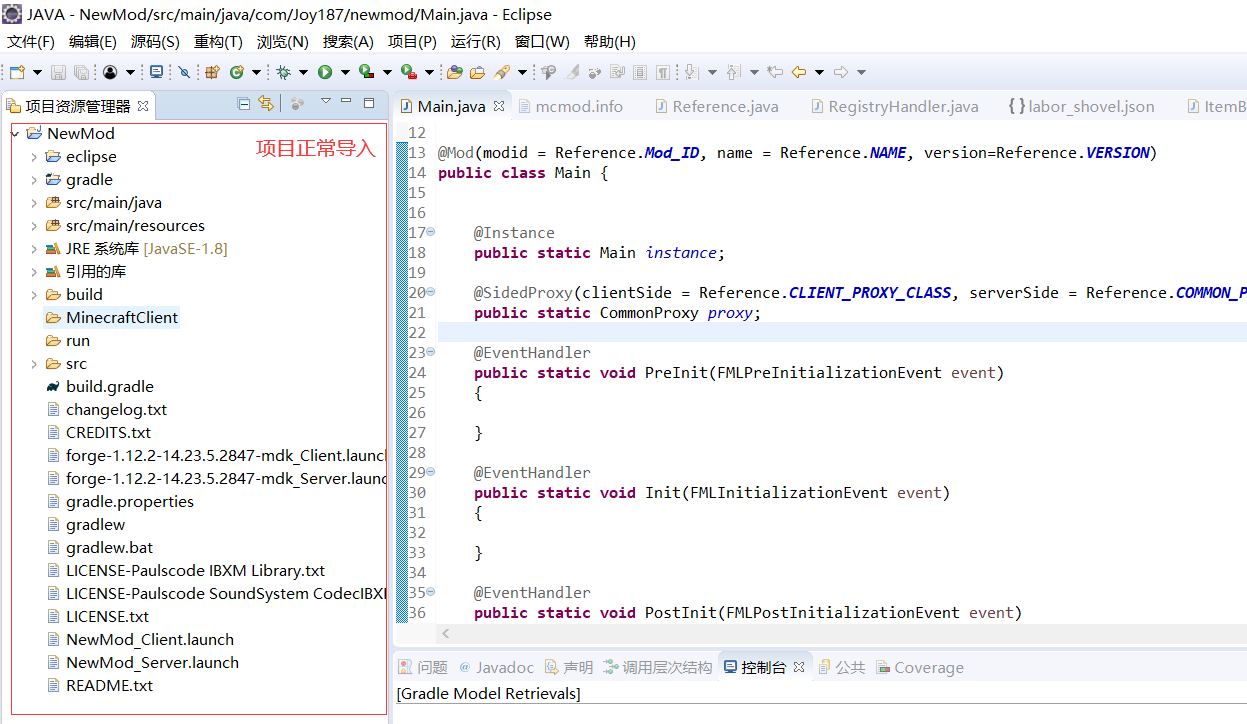Viewport: 1247px width, 724px height.
Task: Collapse the @Instance annotation fold on line 17
Action: point(431,232)
